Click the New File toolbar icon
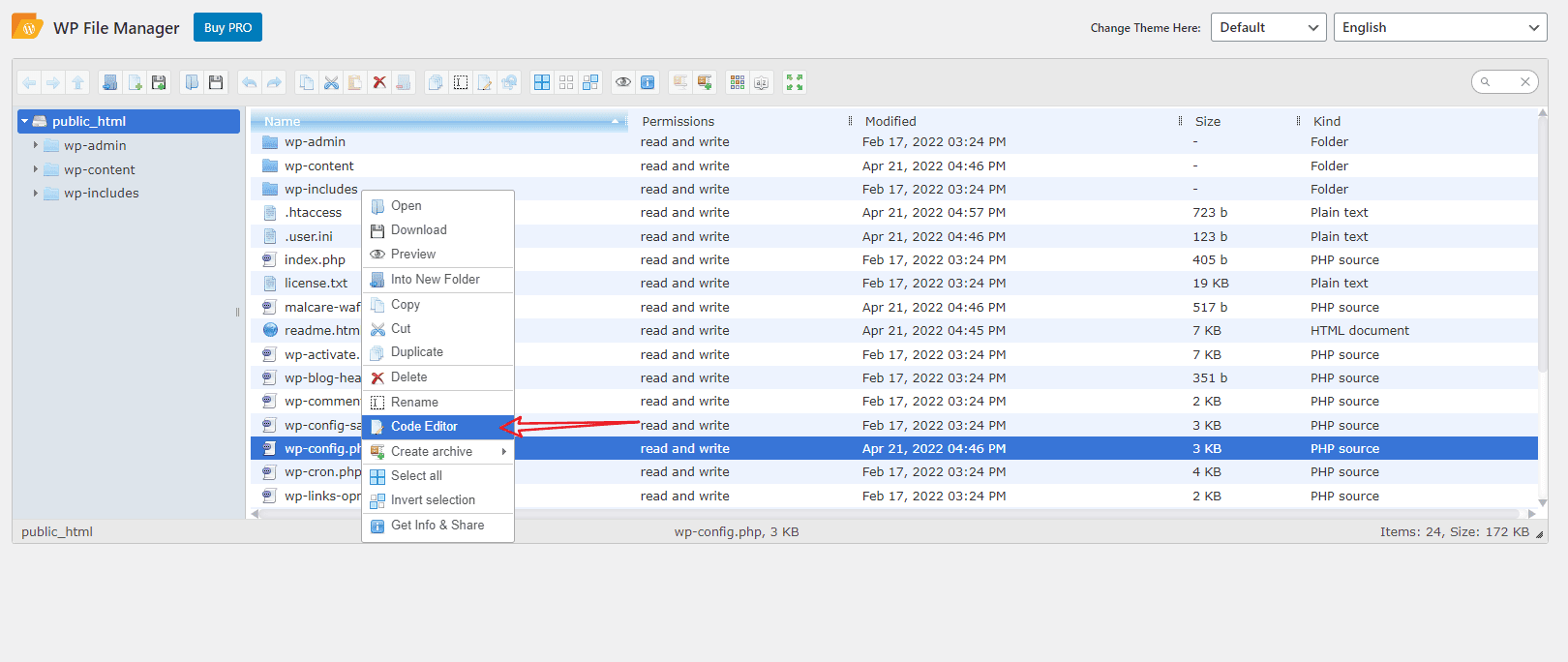This screenshot has height=662, width=1568. click(135, 83)
